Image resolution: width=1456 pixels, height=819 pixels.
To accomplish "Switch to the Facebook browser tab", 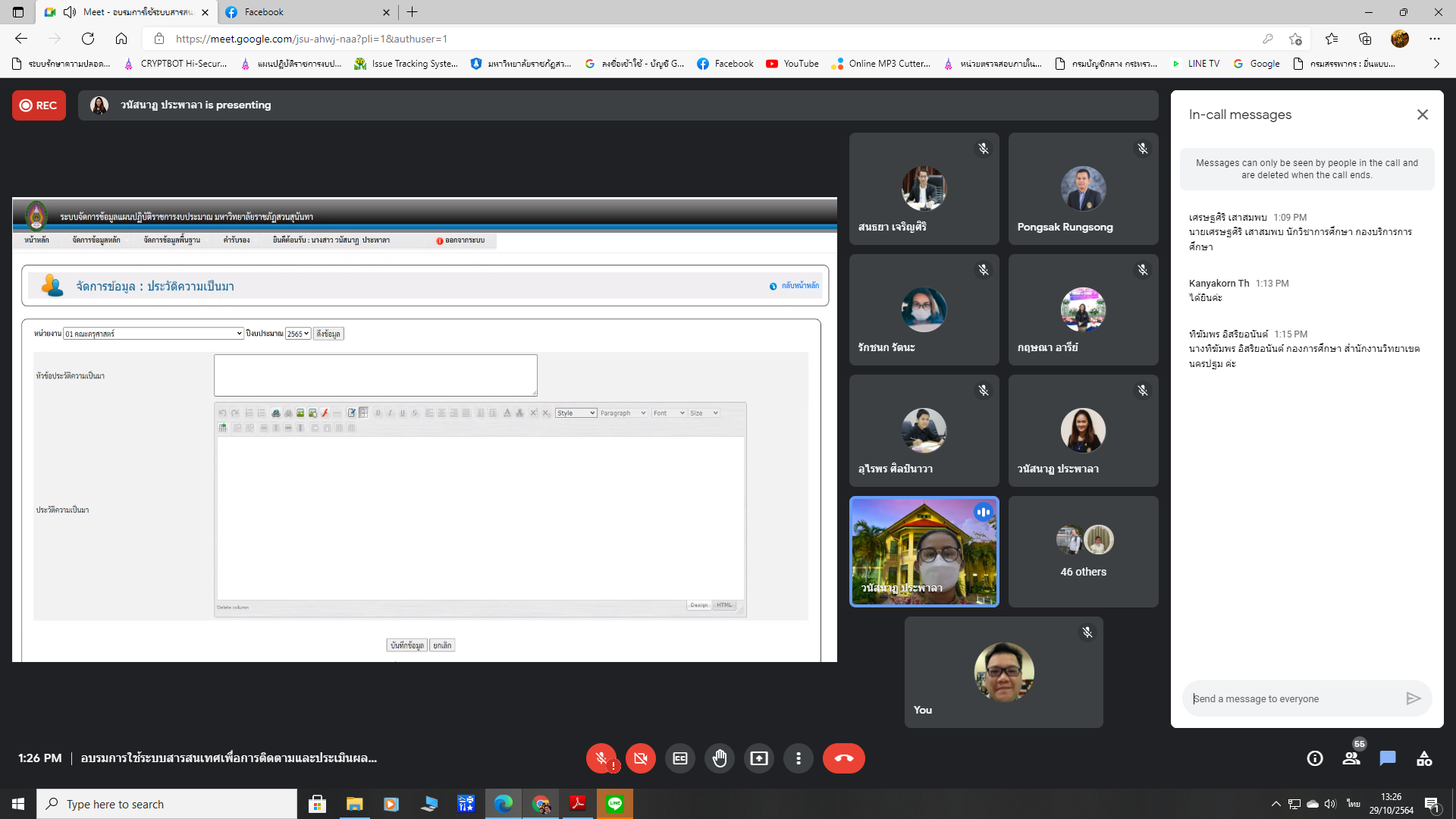I will [303, 12].
